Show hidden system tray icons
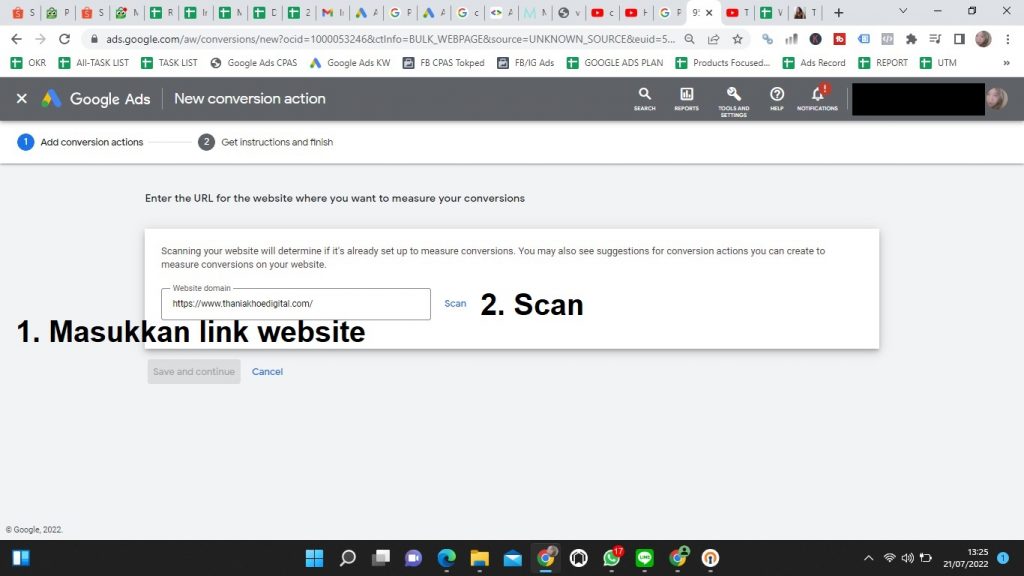 coord(868,558)
